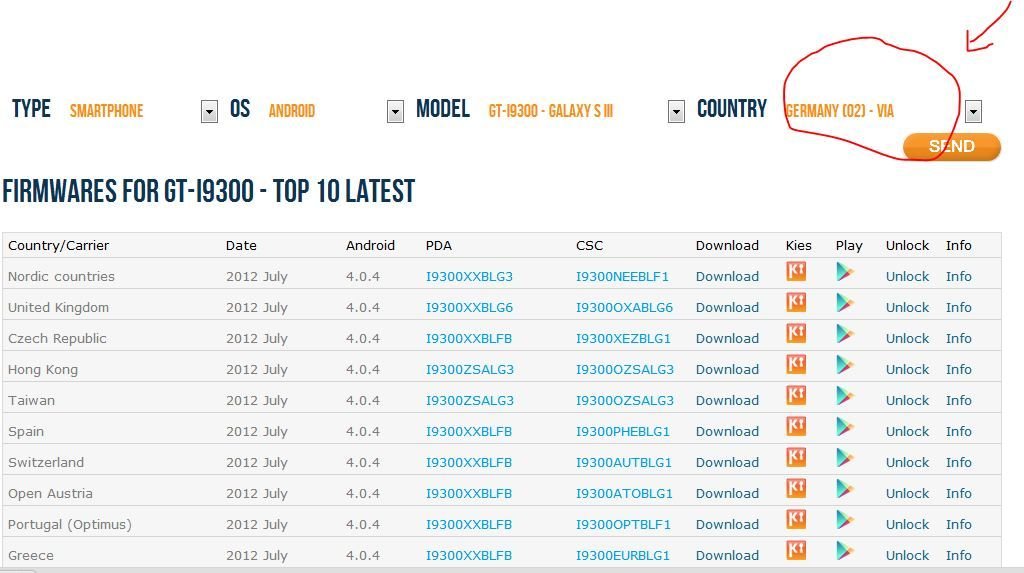
Task: Open Kies icon for Open Austria row
Action: point(795,488)
